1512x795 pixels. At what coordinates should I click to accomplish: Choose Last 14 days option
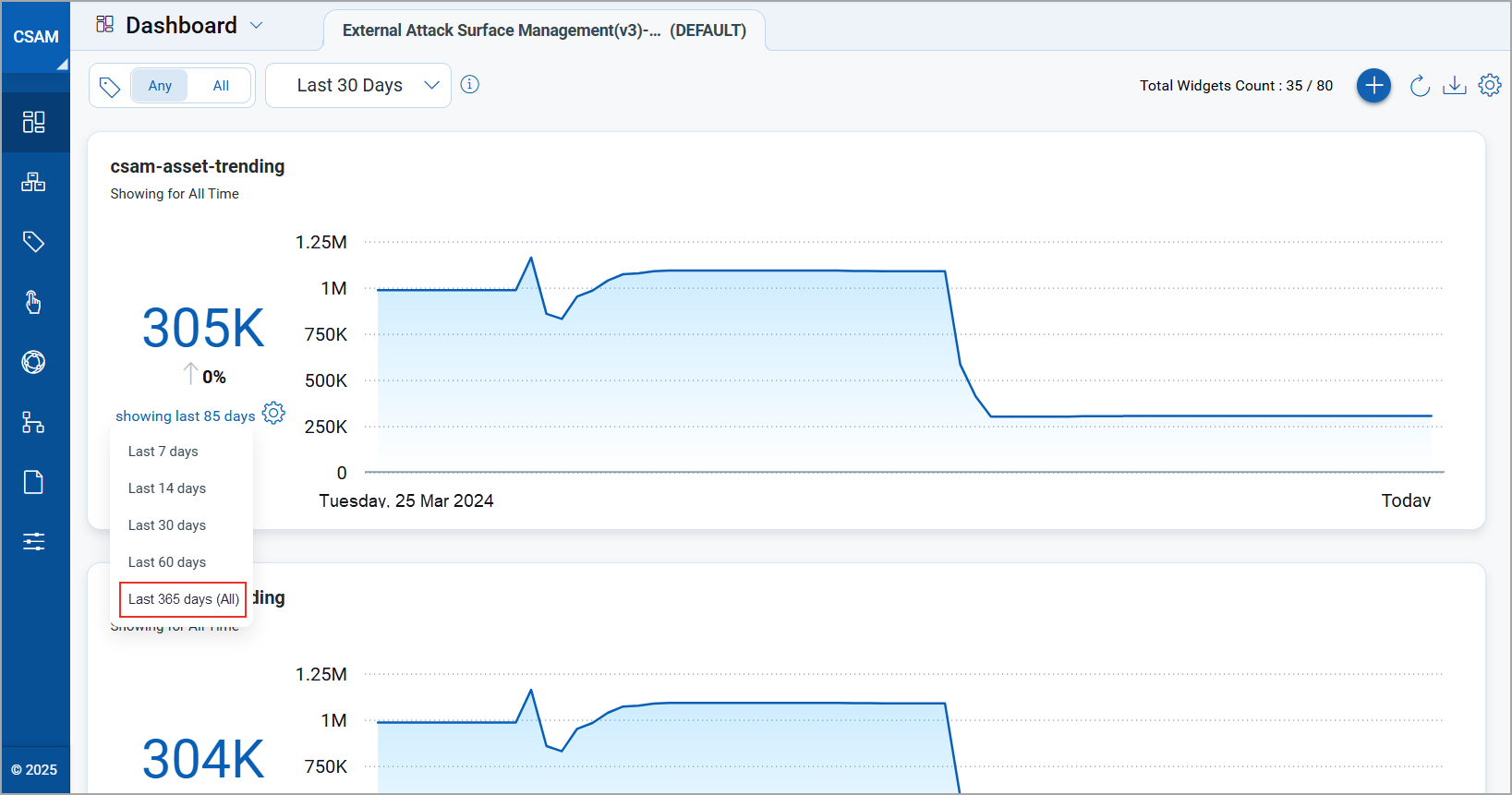pos(167,488)
